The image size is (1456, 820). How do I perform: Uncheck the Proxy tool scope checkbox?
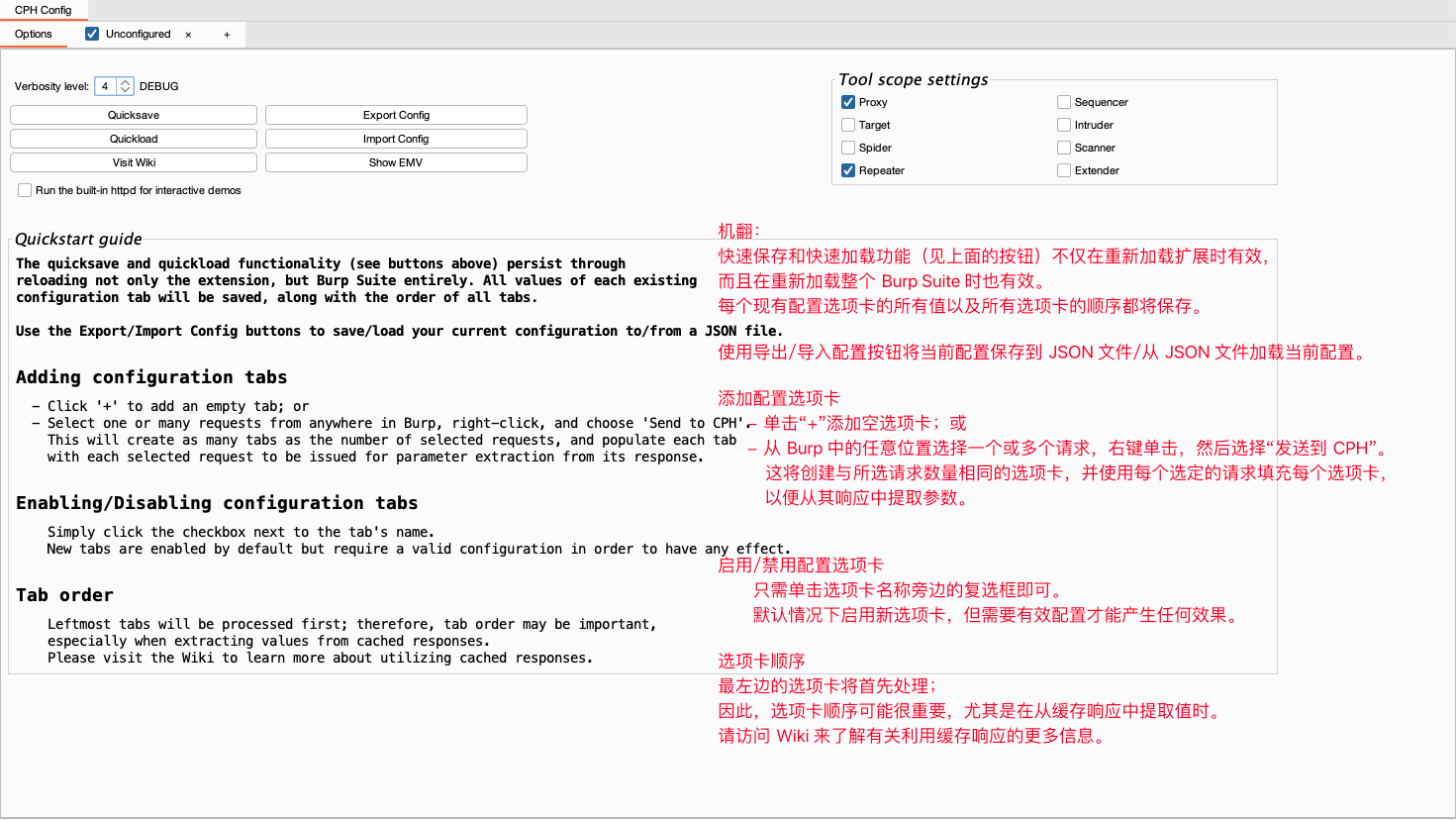tap(848, 102)
